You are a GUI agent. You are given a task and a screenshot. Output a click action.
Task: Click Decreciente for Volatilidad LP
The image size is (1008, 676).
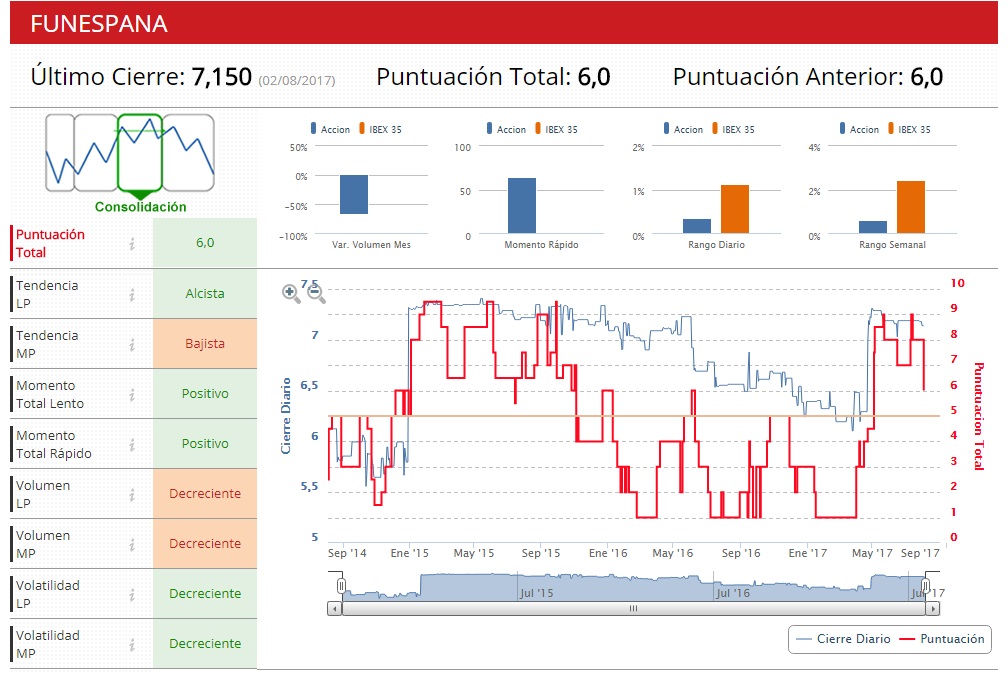coord(205,594)
